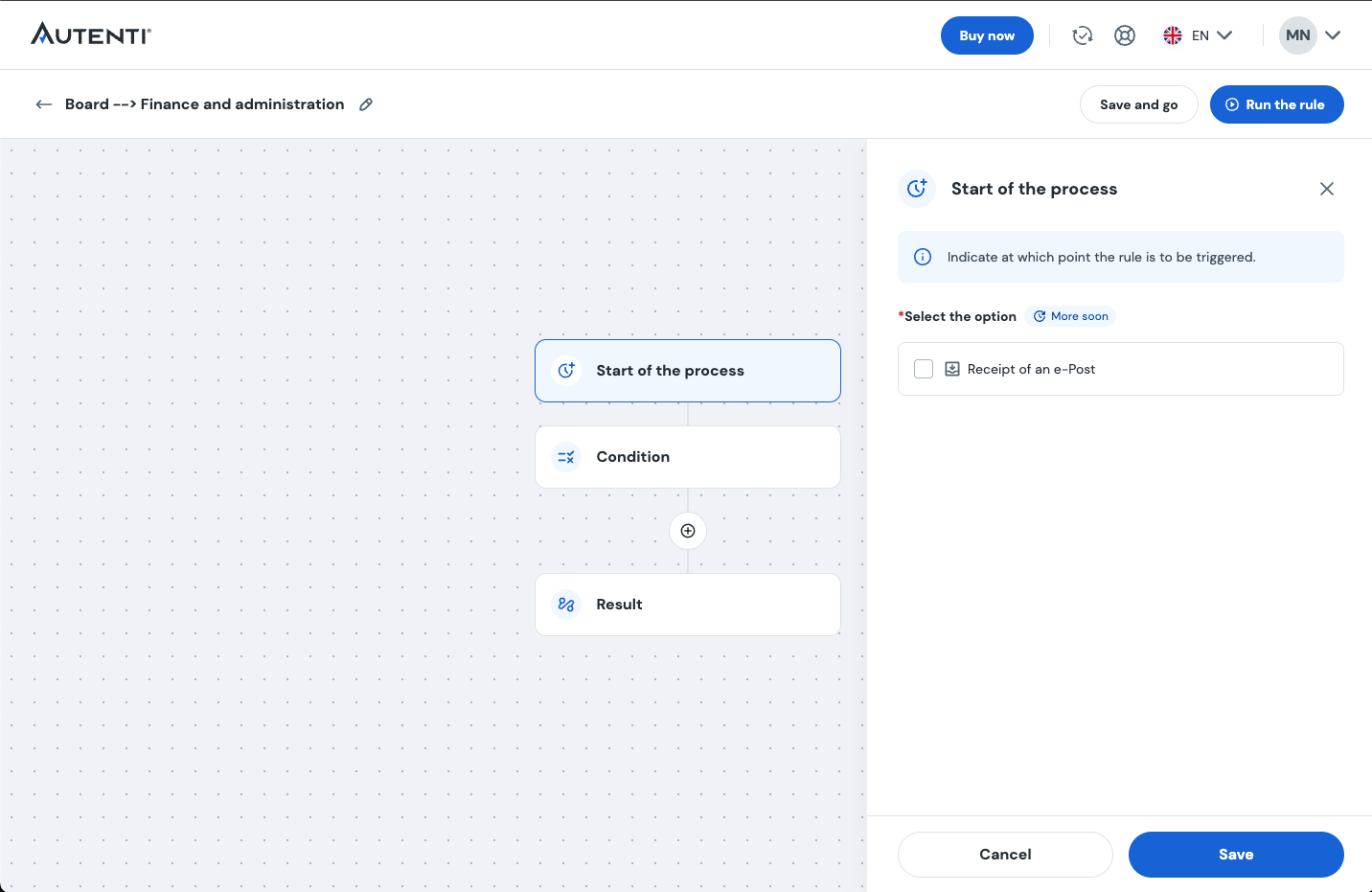This screenshot has height=892, width=1372.
Task: Click the Autenti logo
Action: (x=91, y=34)
